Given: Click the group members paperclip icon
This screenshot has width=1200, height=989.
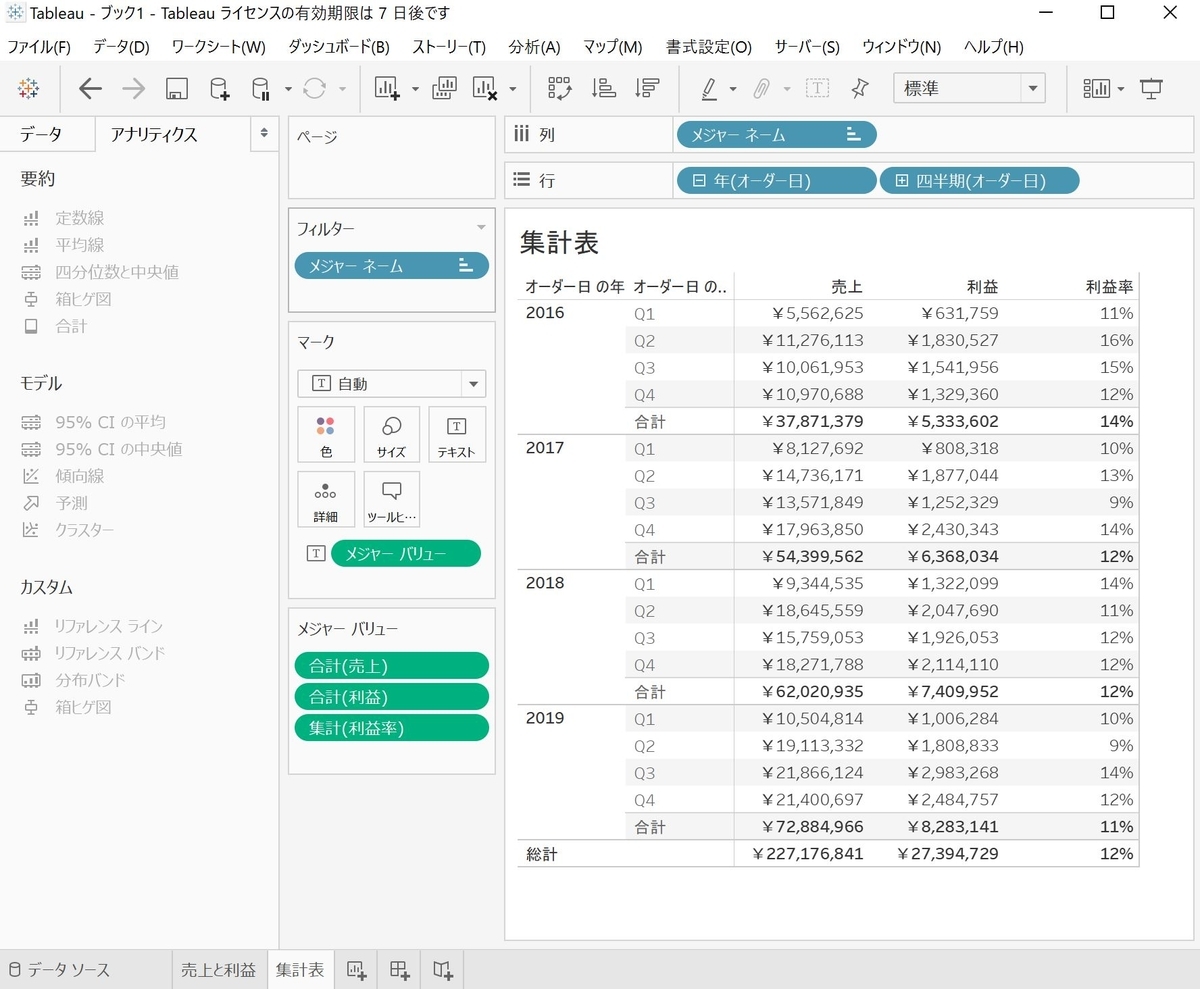Looking at the screenshot, I should pos(761,88).
